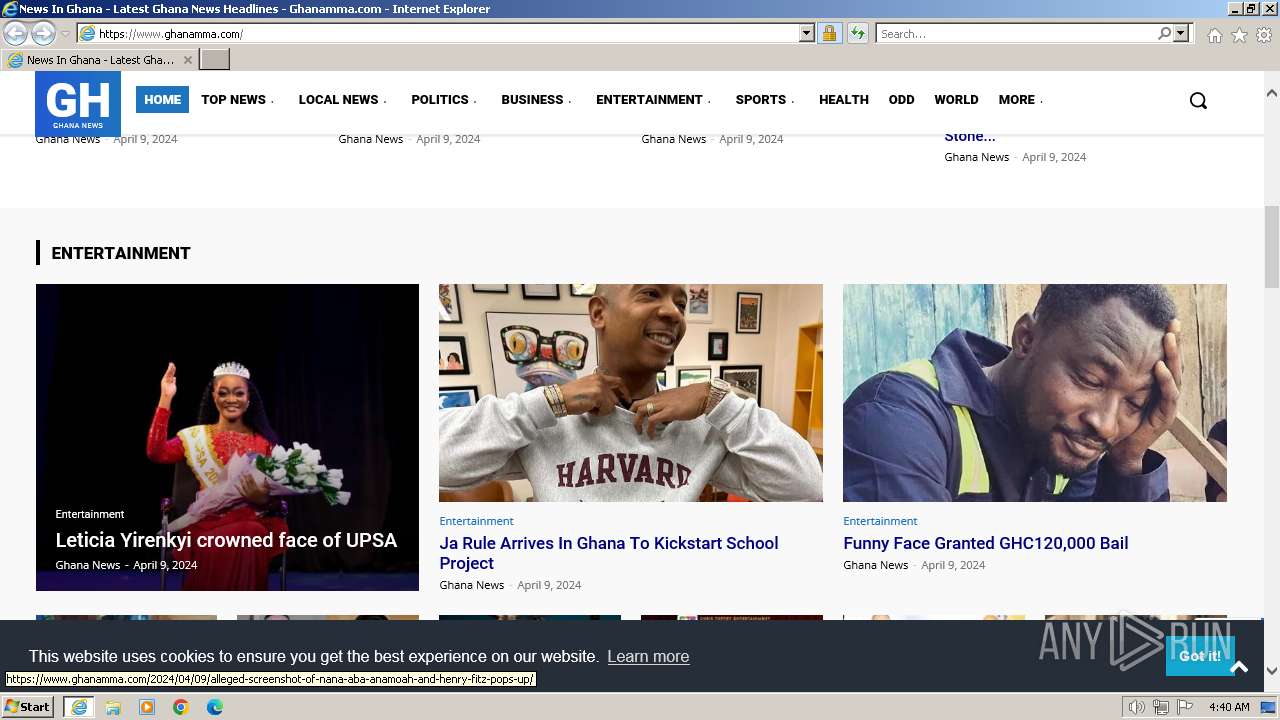
Task: Select the HOME nav item
Action: click(162, 100)
